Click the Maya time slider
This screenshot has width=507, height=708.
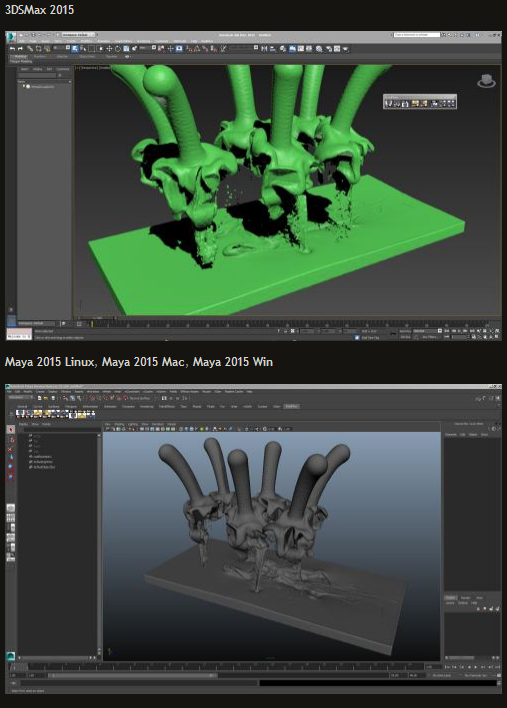[217, 666]
